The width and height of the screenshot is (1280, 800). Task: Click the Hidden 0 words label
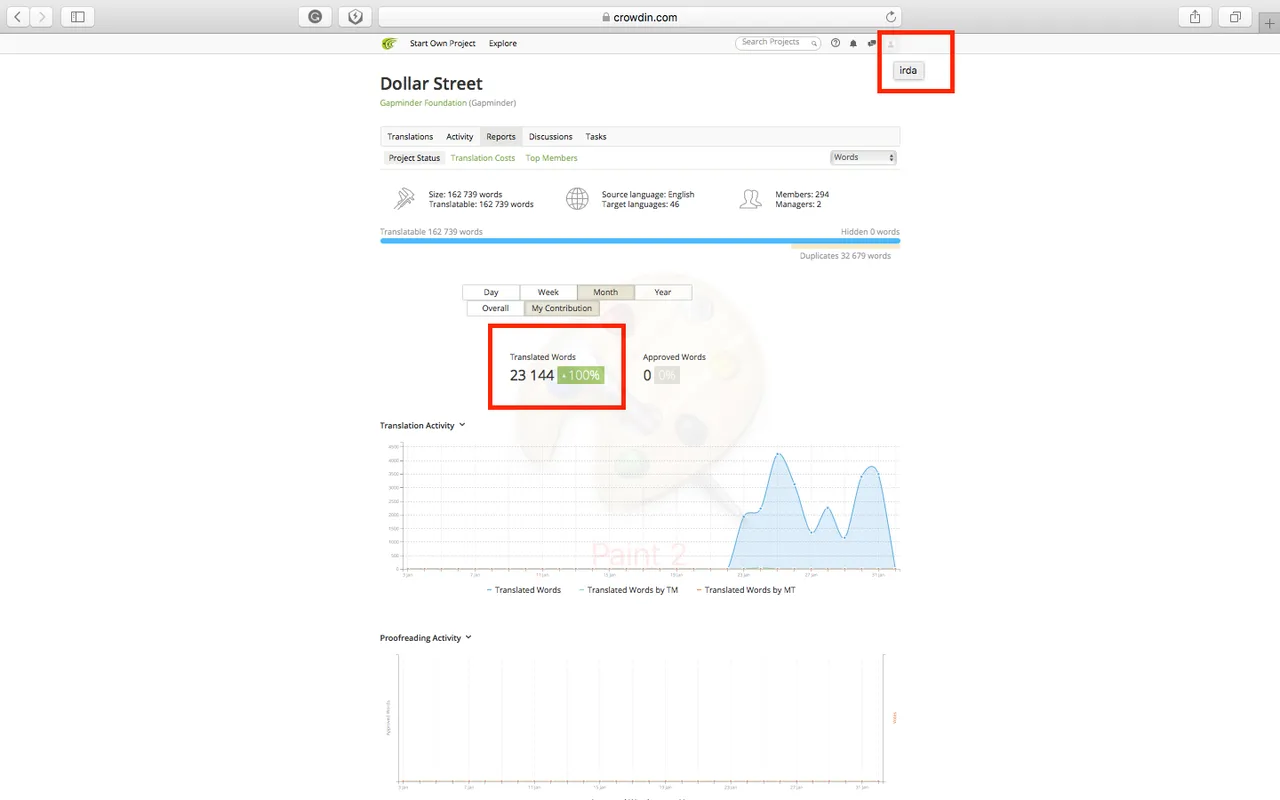870,231
